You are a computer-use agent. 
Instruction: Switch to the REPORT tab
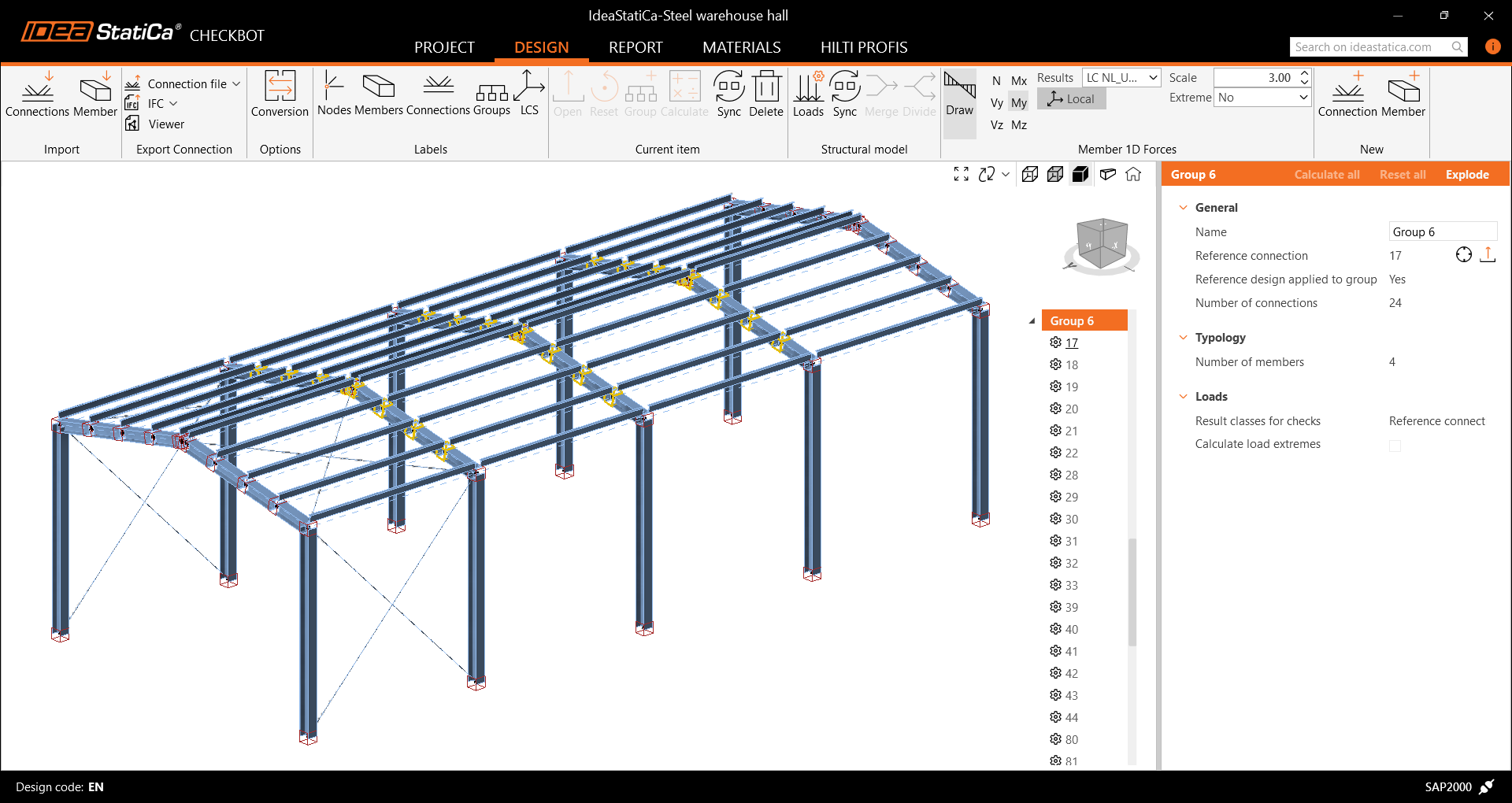coord(636,47)
